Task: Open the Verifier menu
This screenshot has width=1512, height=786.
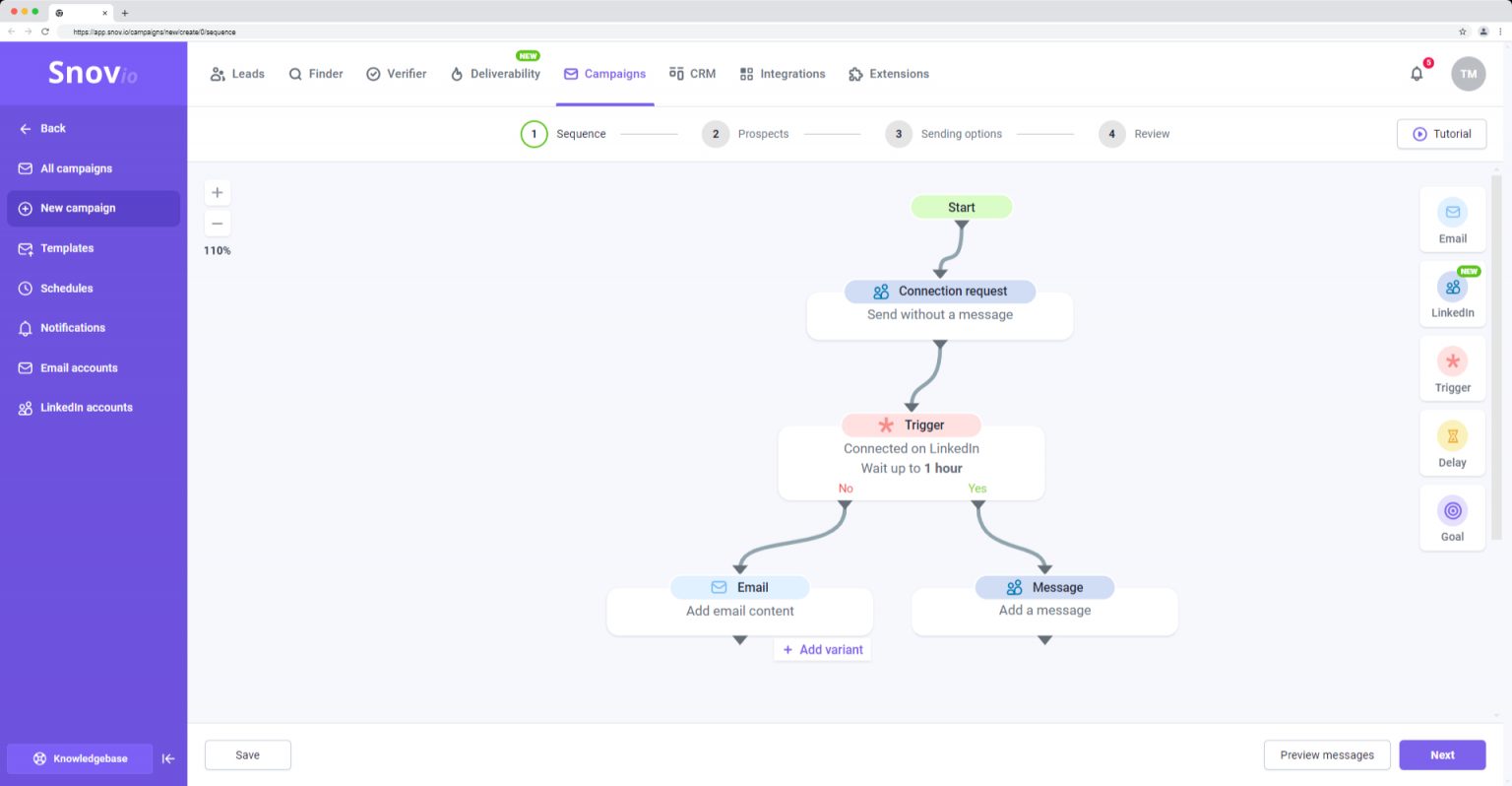Action: click(396, 74)
